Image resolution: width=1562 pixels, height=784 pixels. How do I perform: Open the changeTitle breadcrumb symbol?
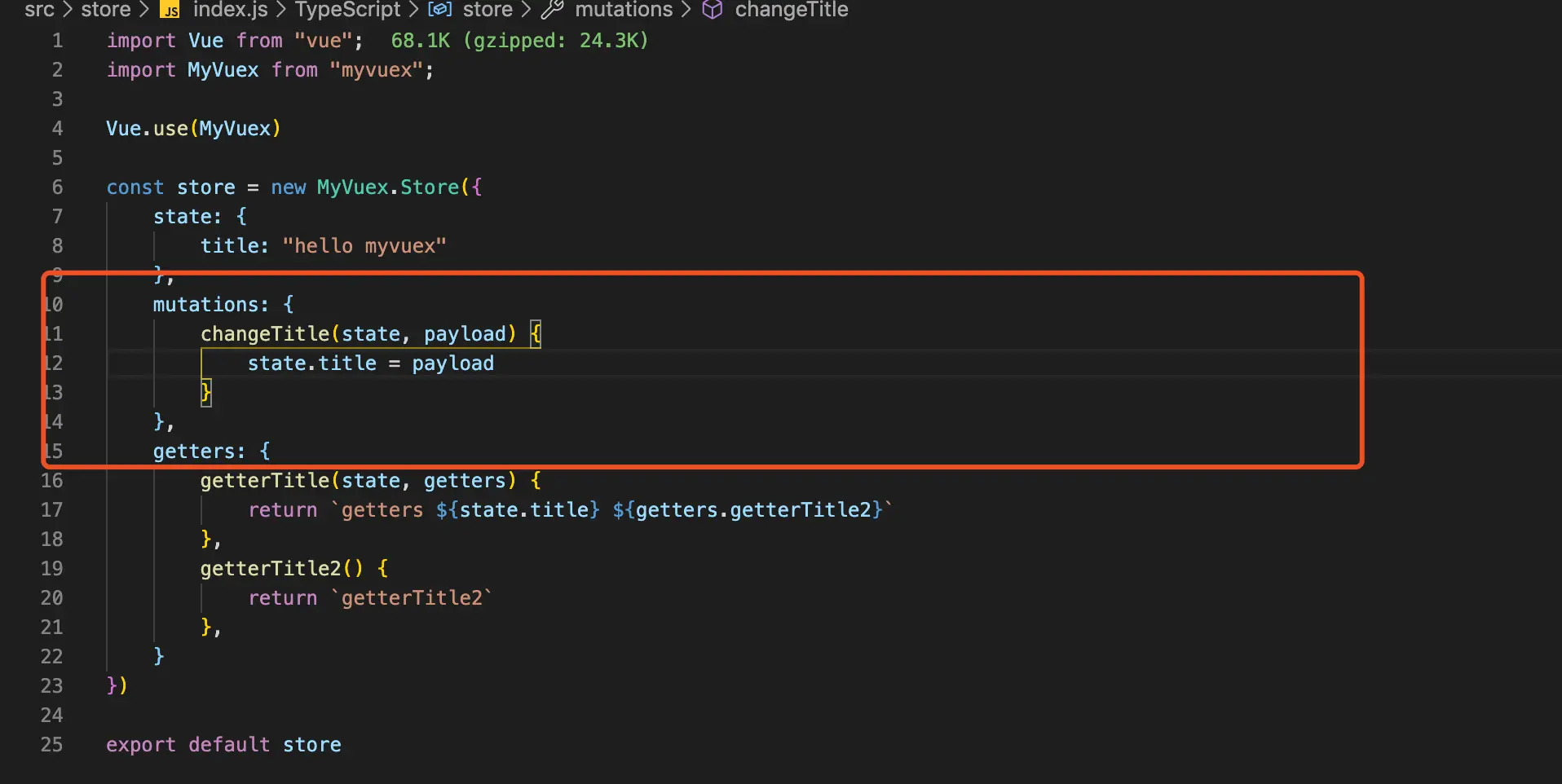792,10
